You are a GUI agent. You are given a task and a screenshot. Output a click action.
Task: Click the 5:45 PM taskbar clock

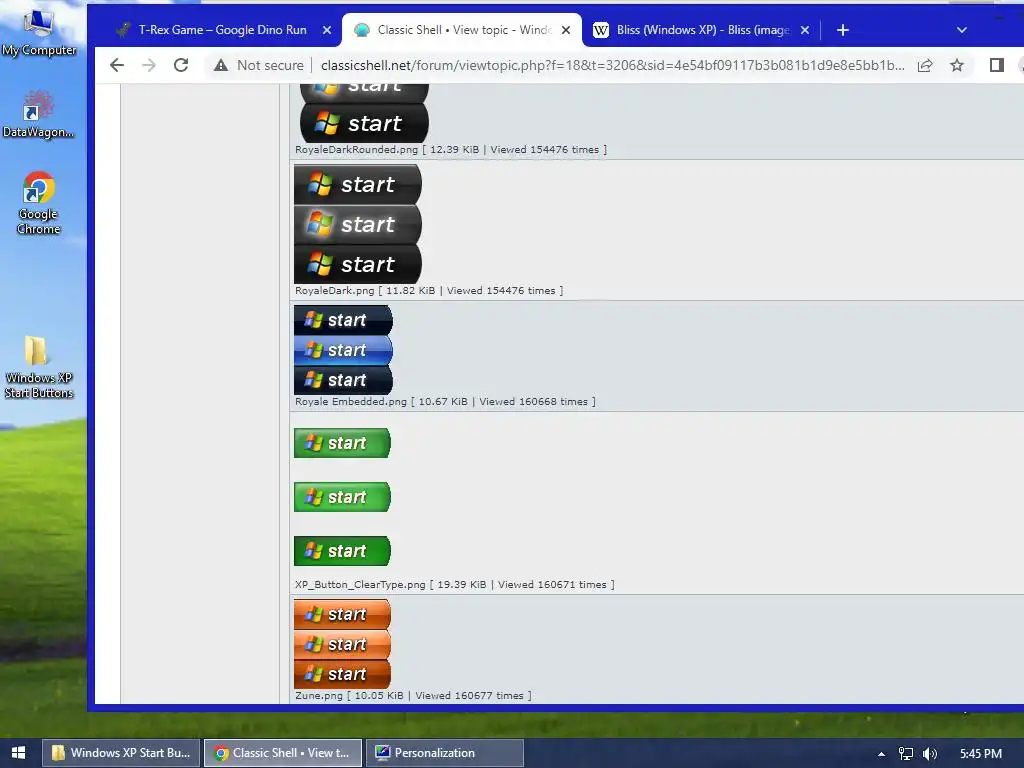[981, 754]
